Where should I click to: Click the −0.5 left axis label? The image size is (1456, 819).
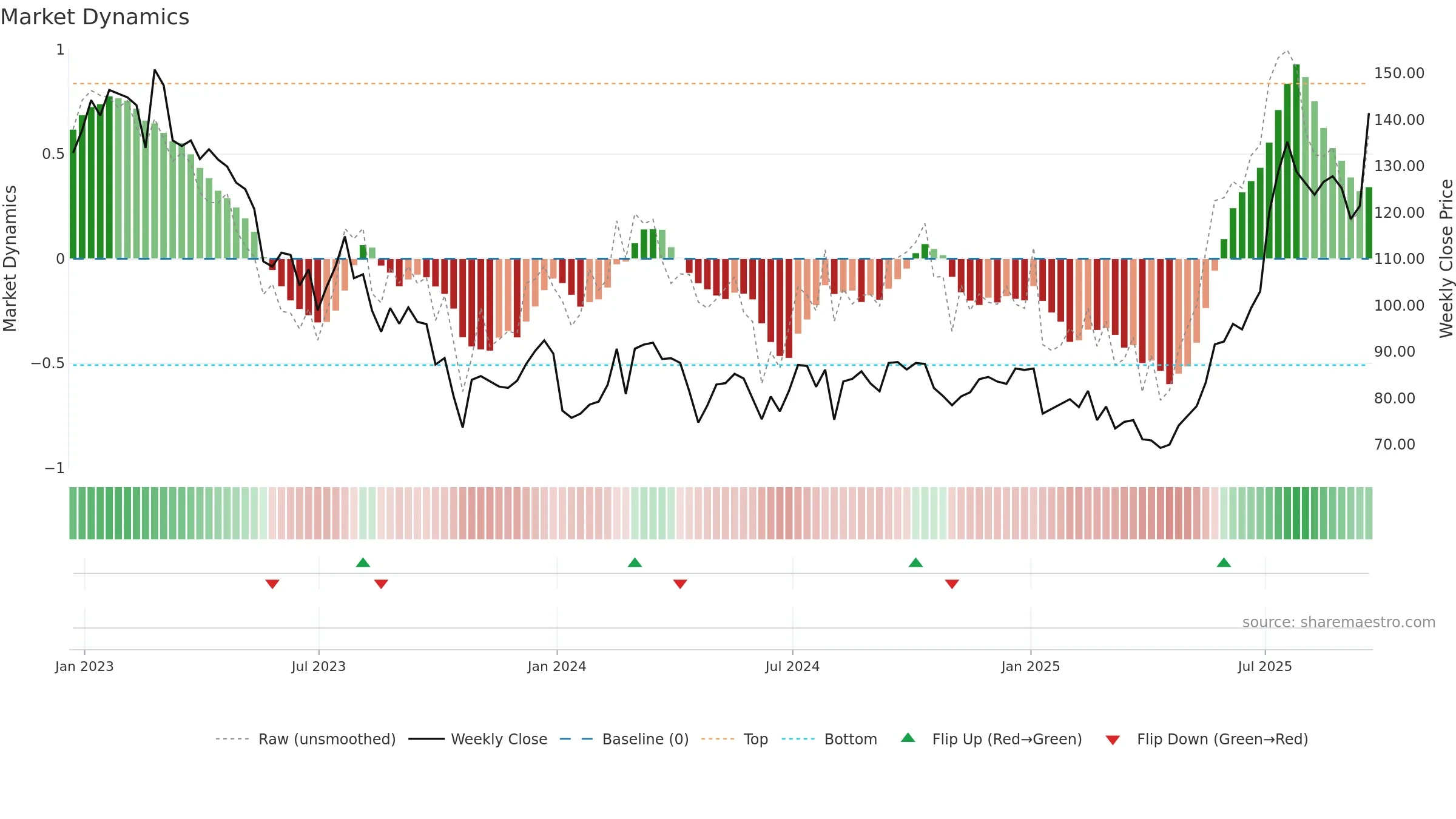pos(47,363)
